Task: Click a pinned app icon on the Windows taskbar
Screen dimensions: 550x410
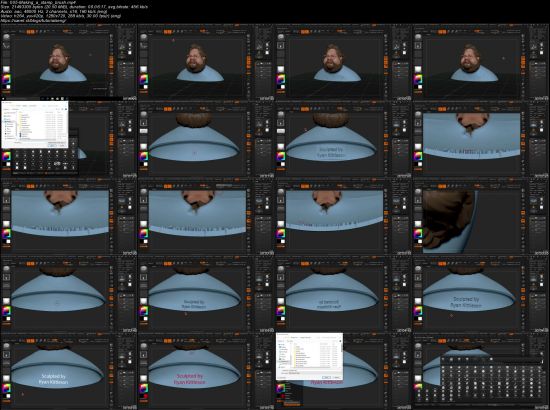Action: (x=53, y=99)
